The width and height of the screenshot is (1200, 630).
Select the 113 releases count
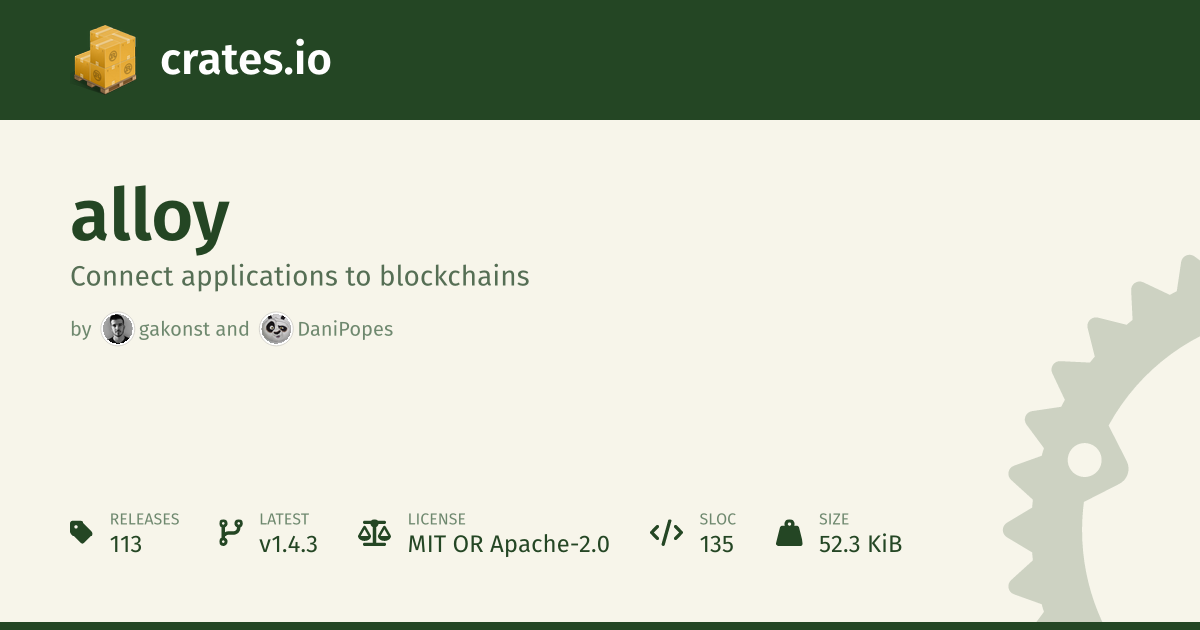coord(126,544)
